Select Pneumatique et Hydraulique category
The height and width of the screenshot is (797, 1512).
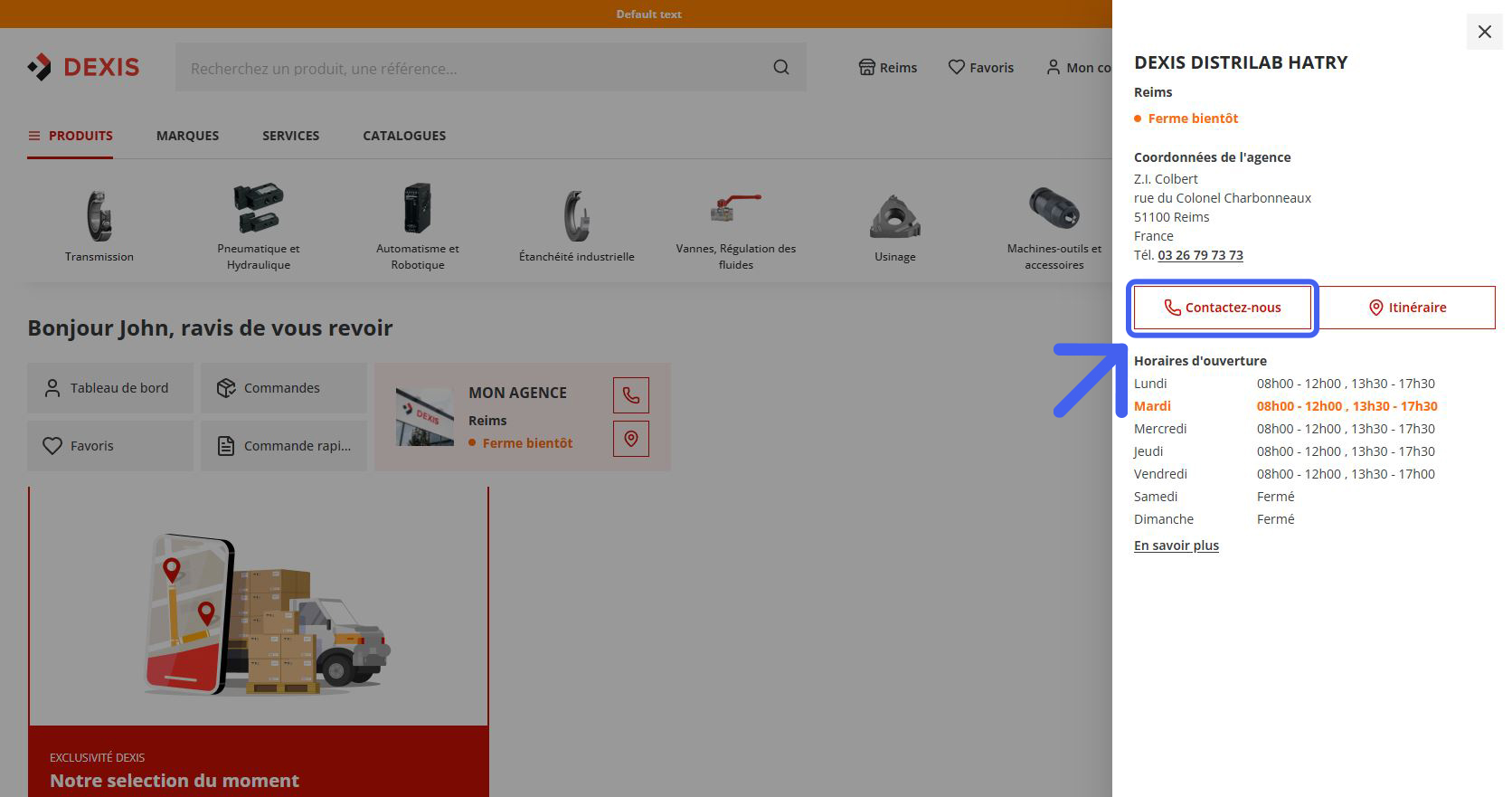pos(259,226)
